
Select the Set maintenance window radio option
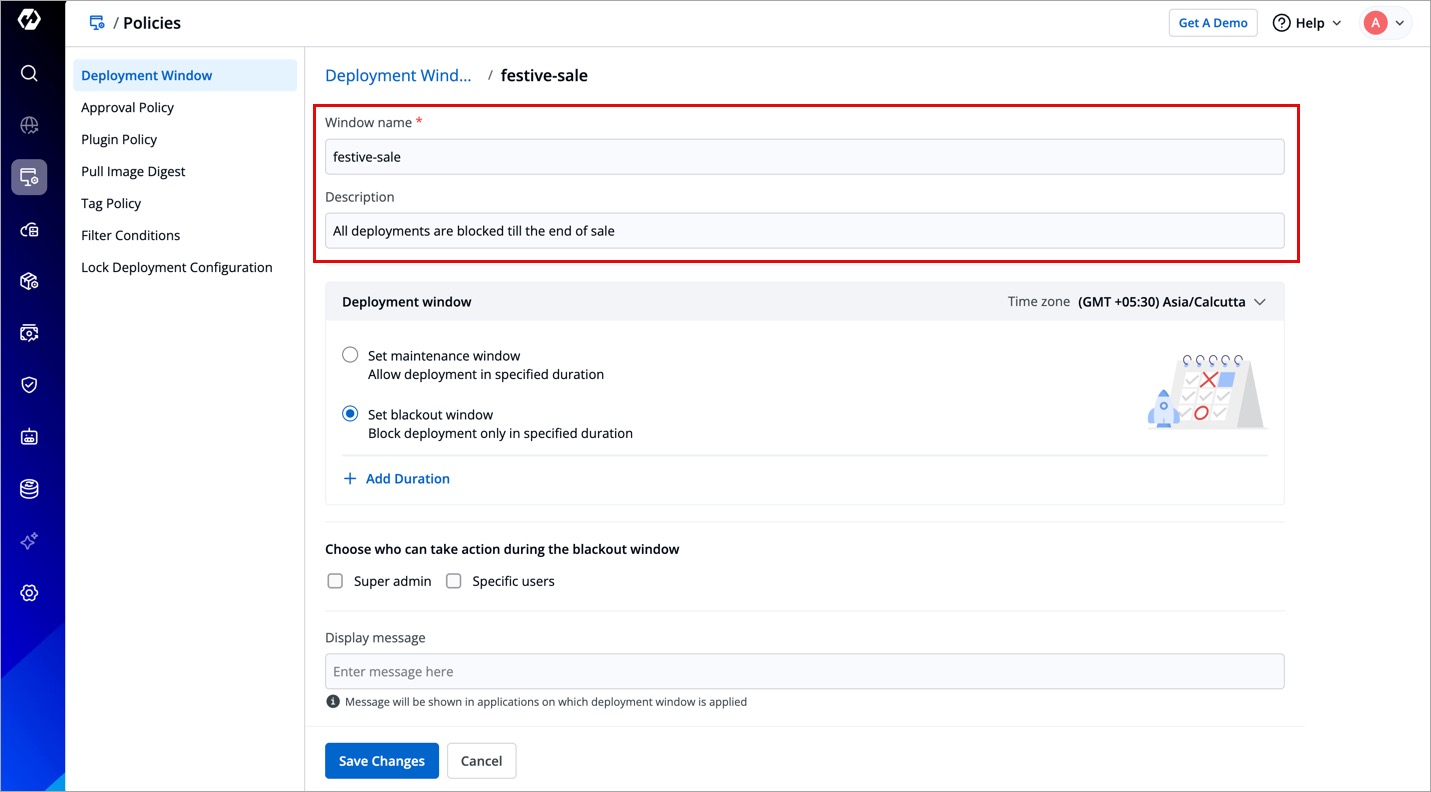pyautogui.click(x=350, y=355)
